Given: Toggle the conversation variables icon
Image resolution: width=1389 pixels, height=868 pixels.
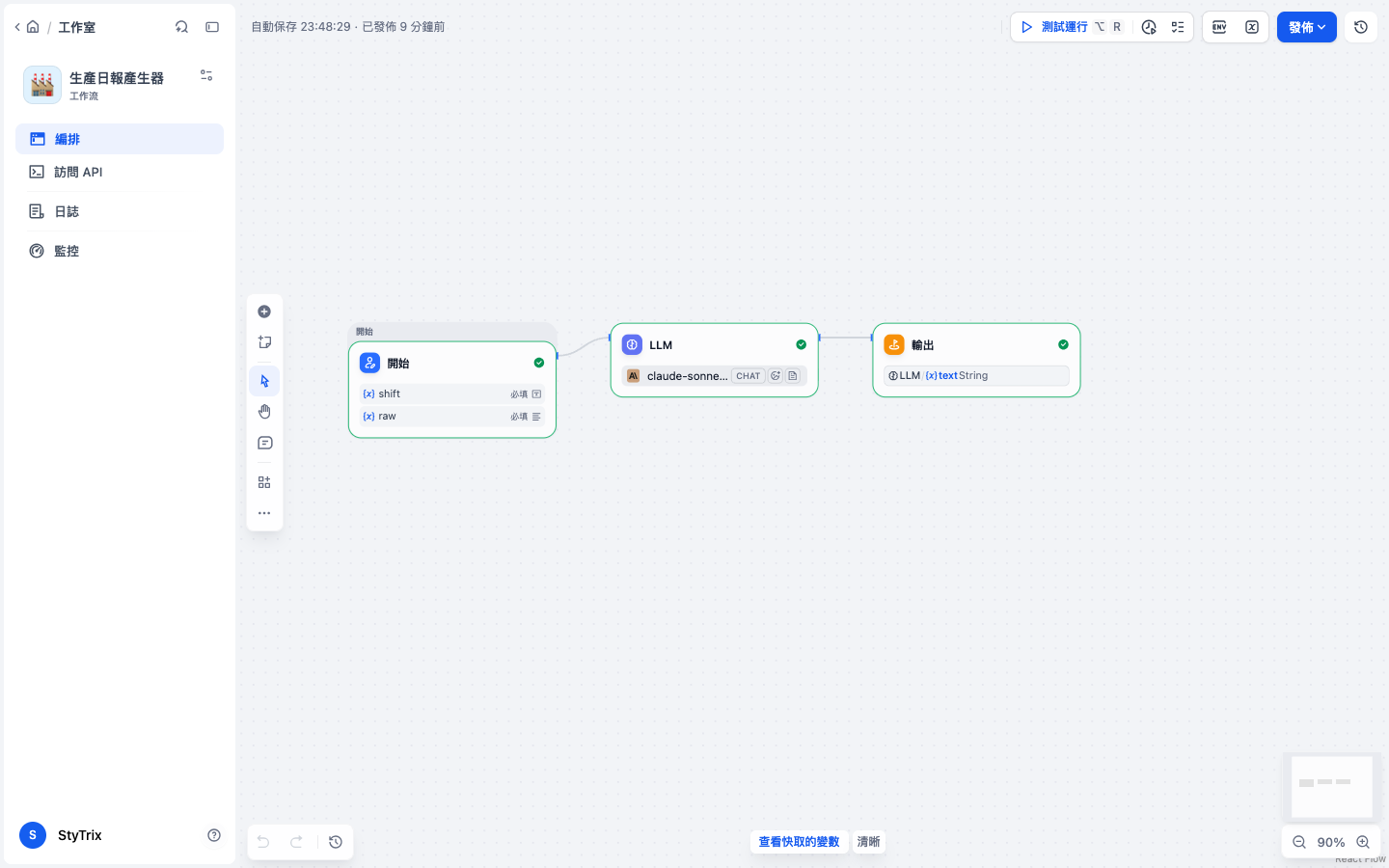Looking at the screenshot, I should (x=1252, y=27).
